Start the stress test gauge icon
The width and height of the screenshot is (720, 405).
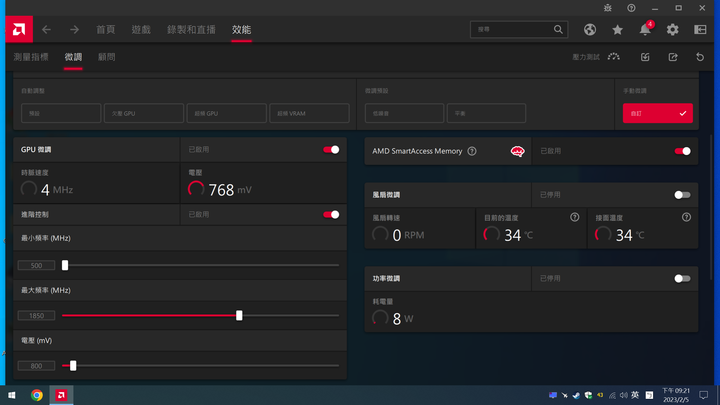613,57
